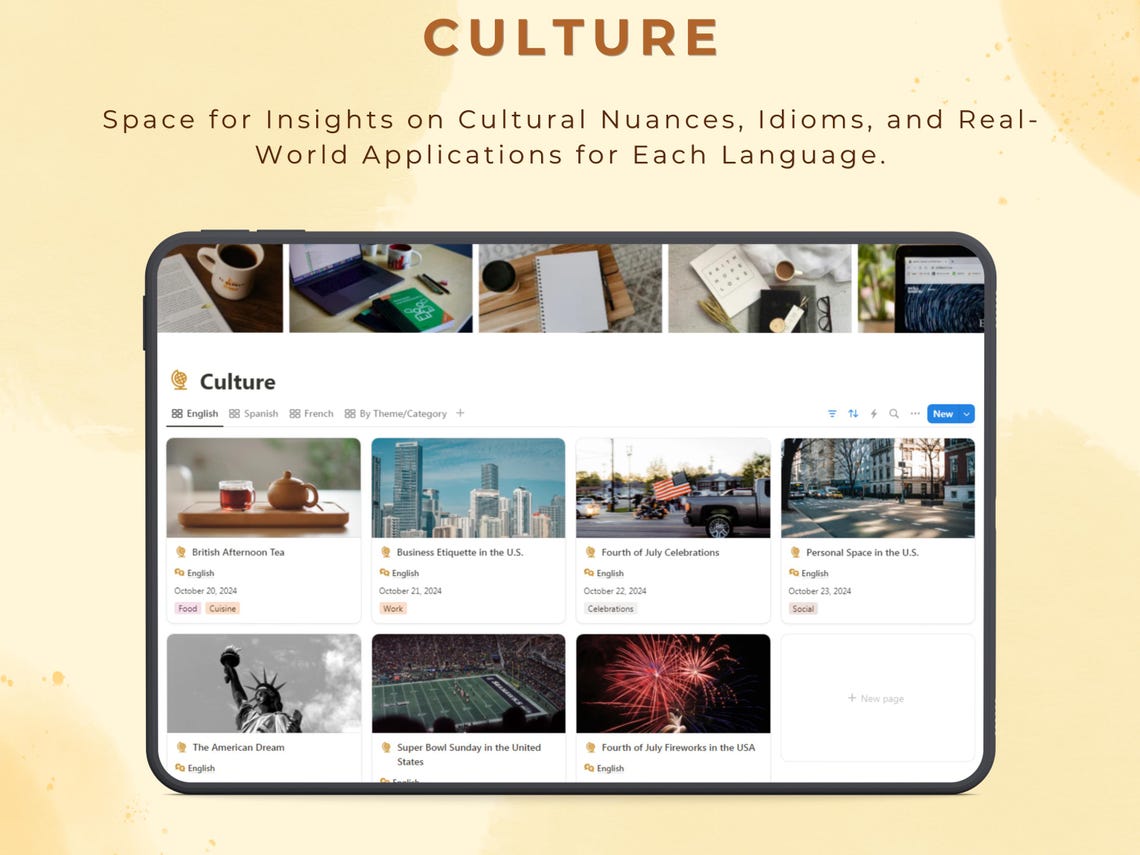The image size is (1140, 855).
Task: Click the + New page card
Action: pos(878,698)
